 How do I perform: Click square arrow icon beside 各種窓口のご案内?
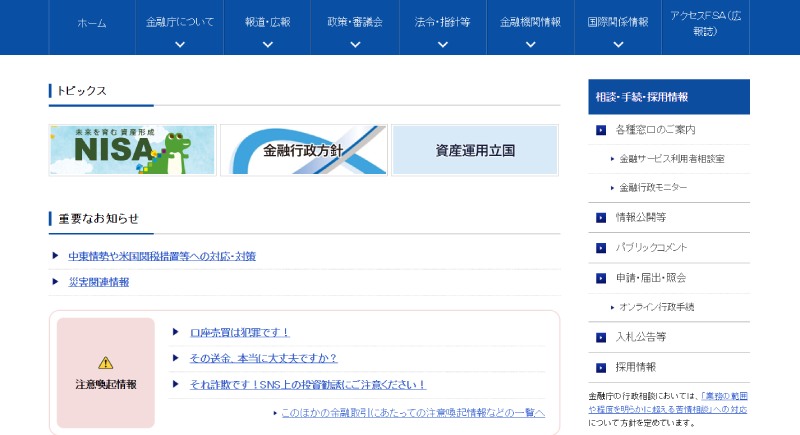coord(601,131)
